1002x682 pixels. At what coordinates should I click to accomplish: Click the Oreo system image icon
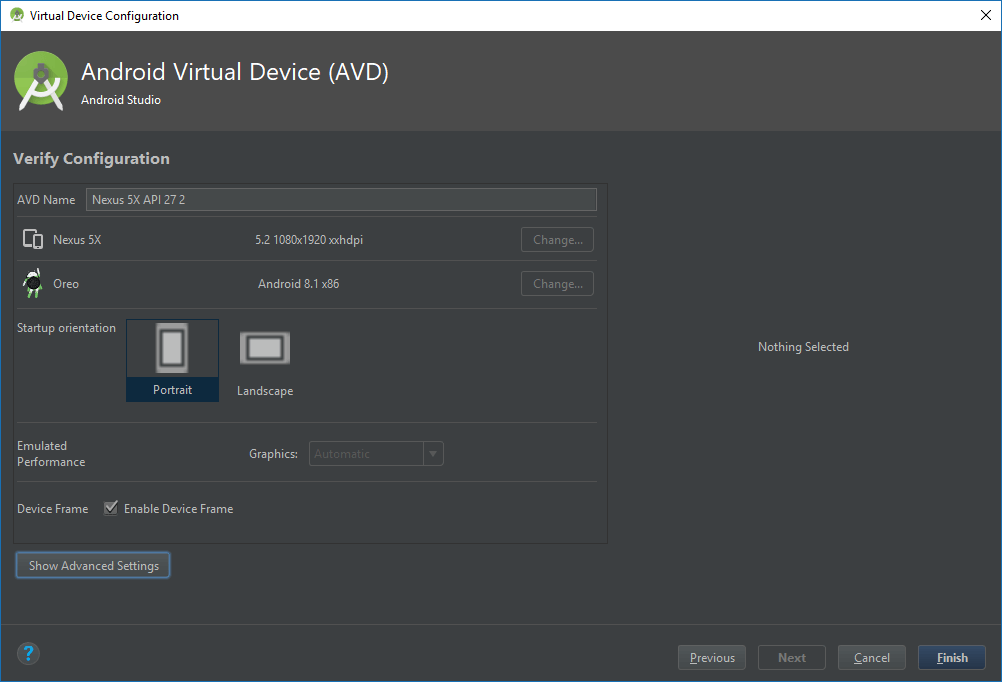click(x=33, y=283)
